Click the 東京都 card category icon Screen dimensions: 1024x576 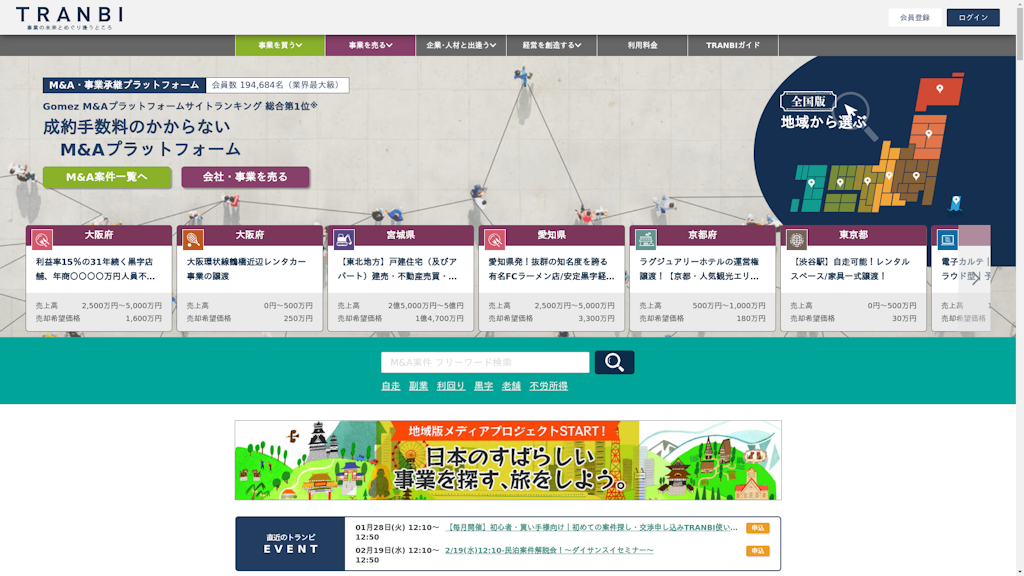[x=796, y=239]
